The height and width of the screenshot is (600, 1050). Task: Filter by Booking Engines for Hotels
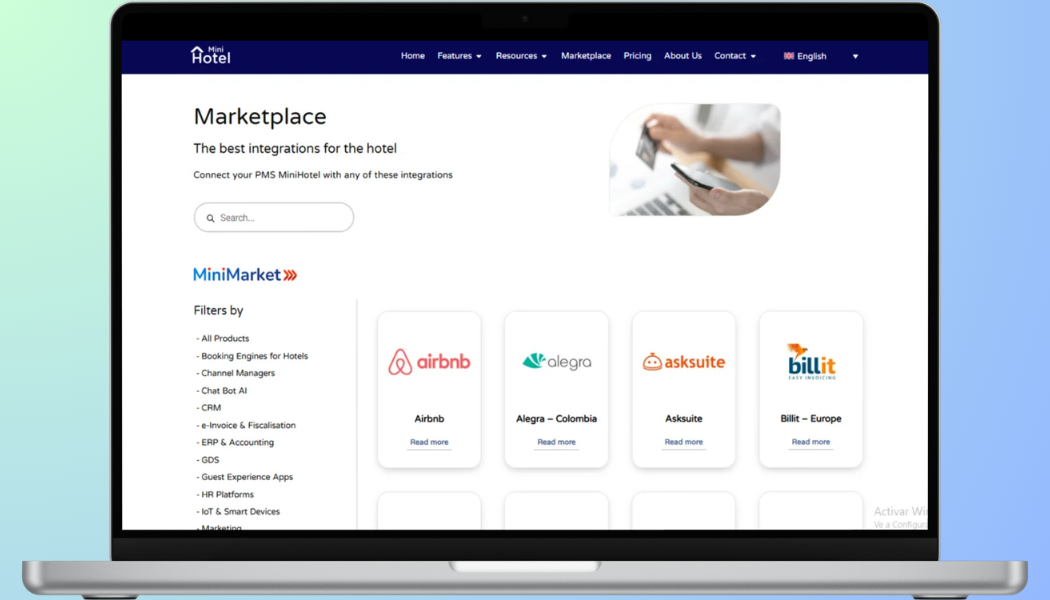tap(252, 356)
